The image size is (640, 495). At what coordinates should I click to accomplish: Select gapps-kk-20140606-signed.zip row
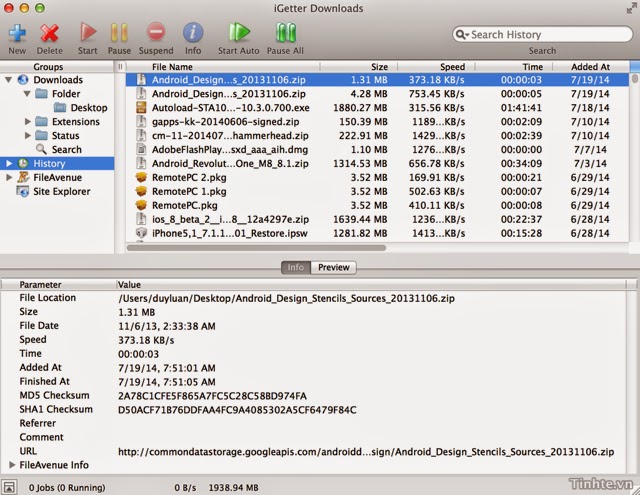[378, 122]
